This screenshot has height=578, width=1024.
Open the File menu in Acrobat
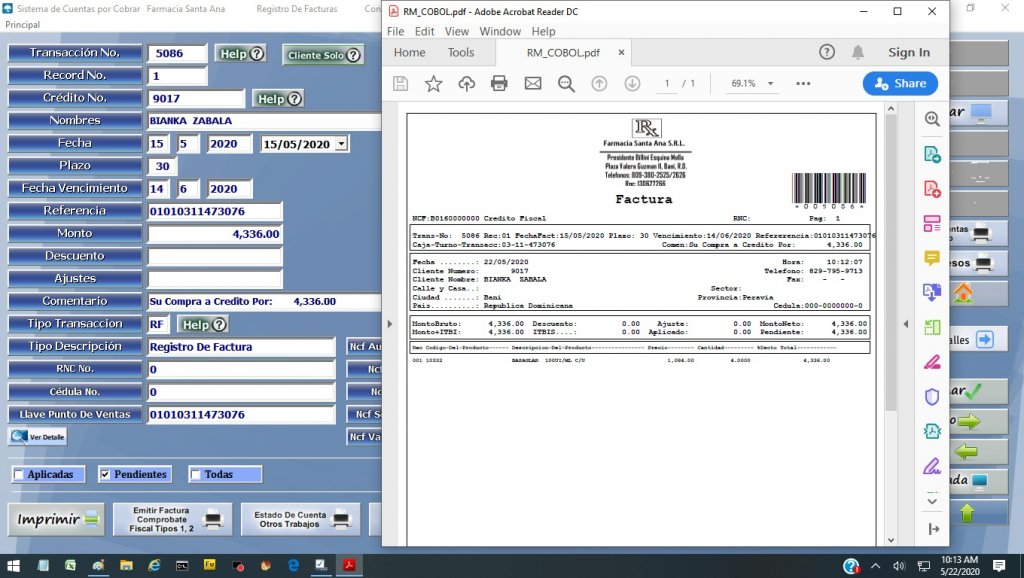[x=395, y=31]
